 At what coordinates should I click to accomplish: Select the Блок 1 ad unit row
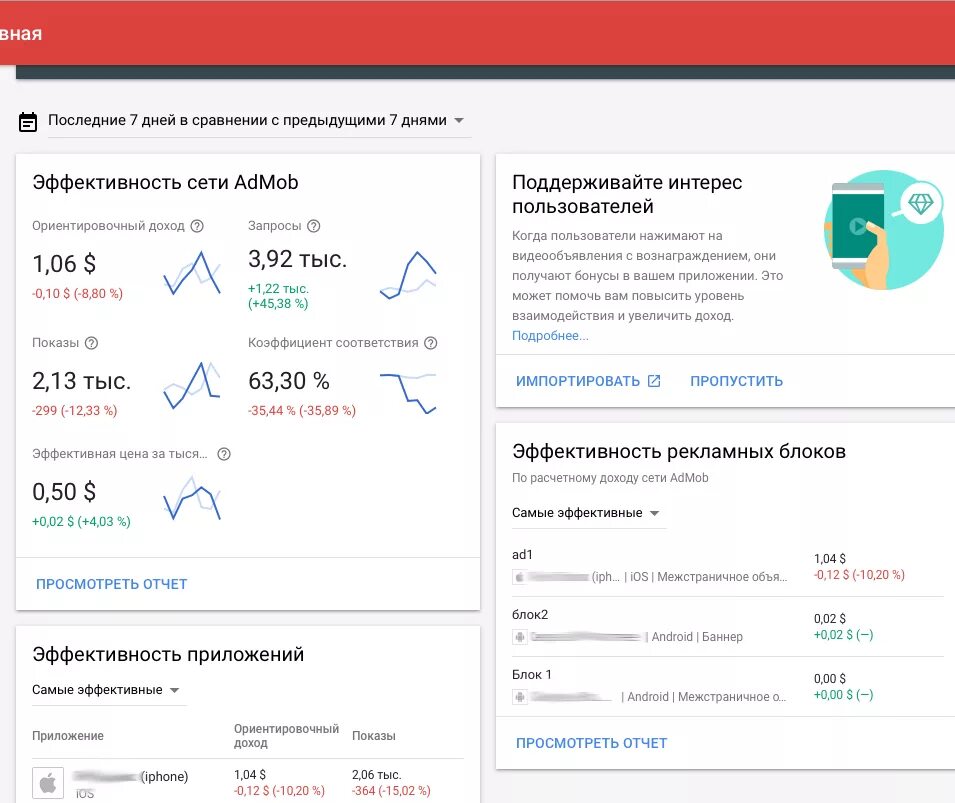pos(727,686)
